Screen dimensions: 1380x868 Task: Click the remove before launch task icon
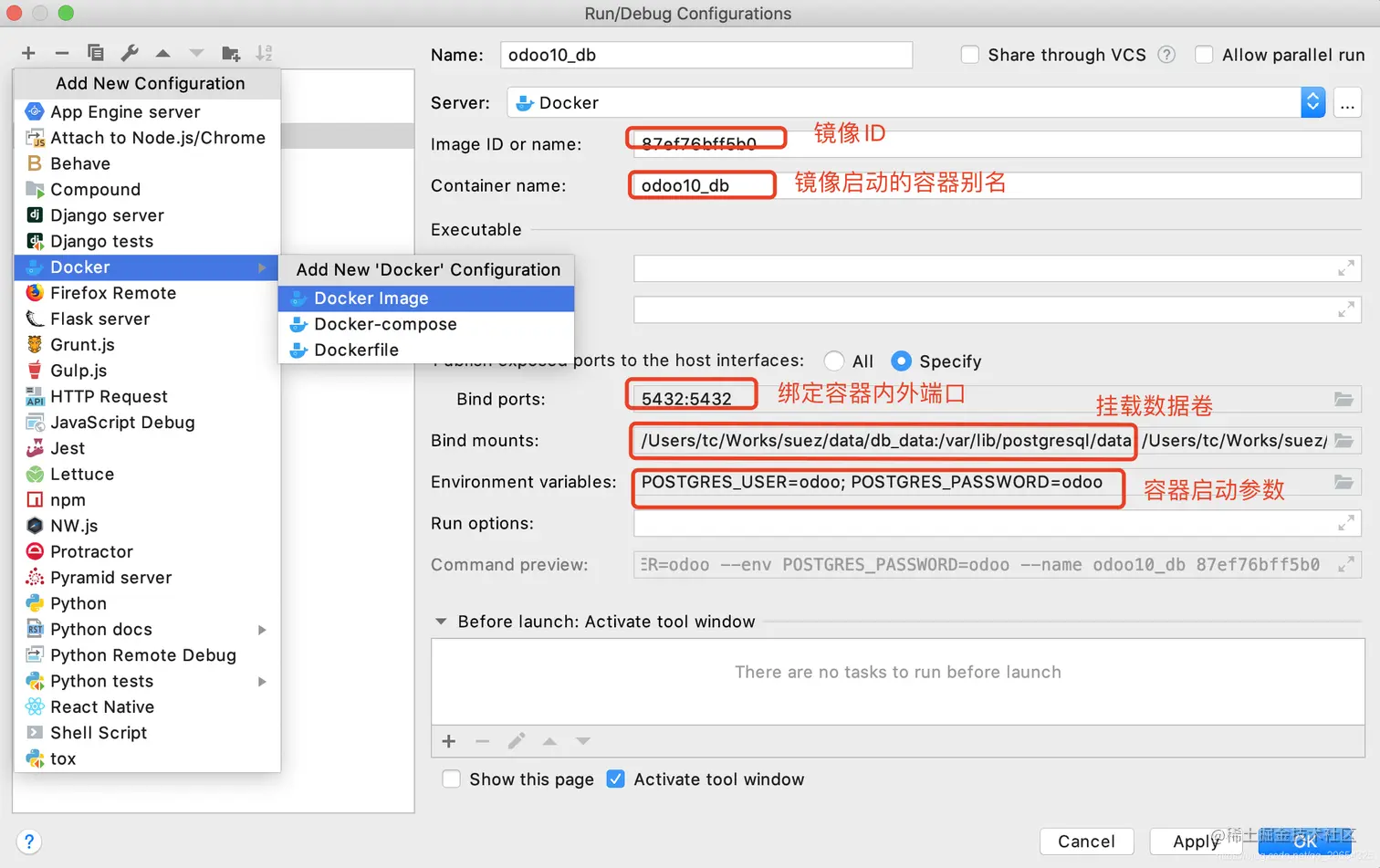coord(483,741)
